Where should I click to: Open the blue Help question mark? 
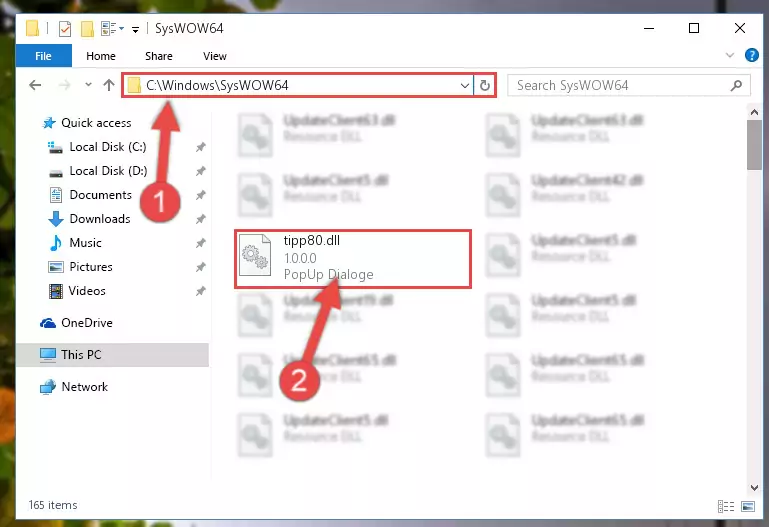coord(751,55)
